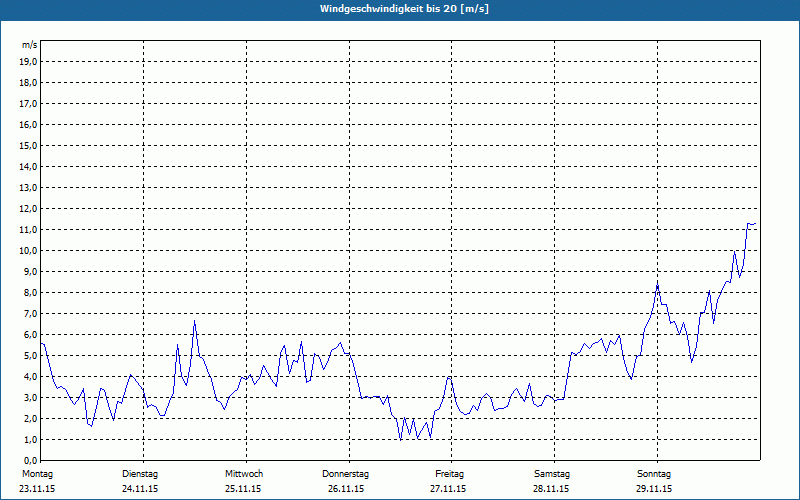Click the '3,0' axis label
Viewport: 800px width, 500px height.
click(30, 397)
